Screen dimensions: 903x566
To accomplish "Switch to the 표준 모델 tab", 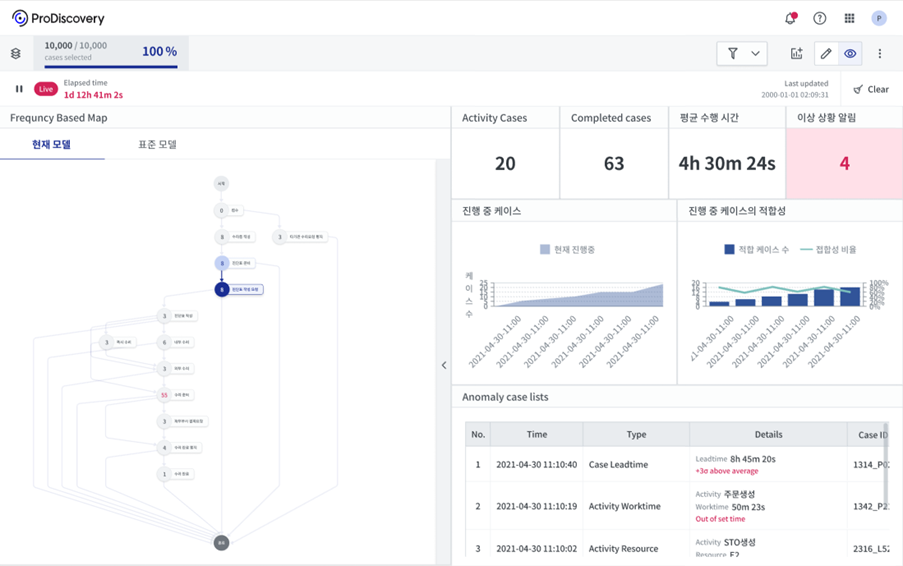I will coord(157,144).
